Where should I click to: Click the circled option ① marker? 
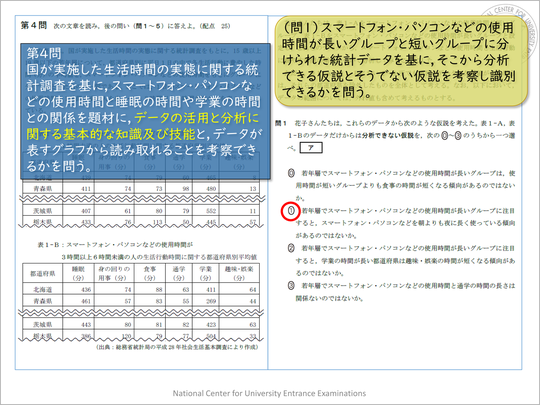tap(291, 211)
